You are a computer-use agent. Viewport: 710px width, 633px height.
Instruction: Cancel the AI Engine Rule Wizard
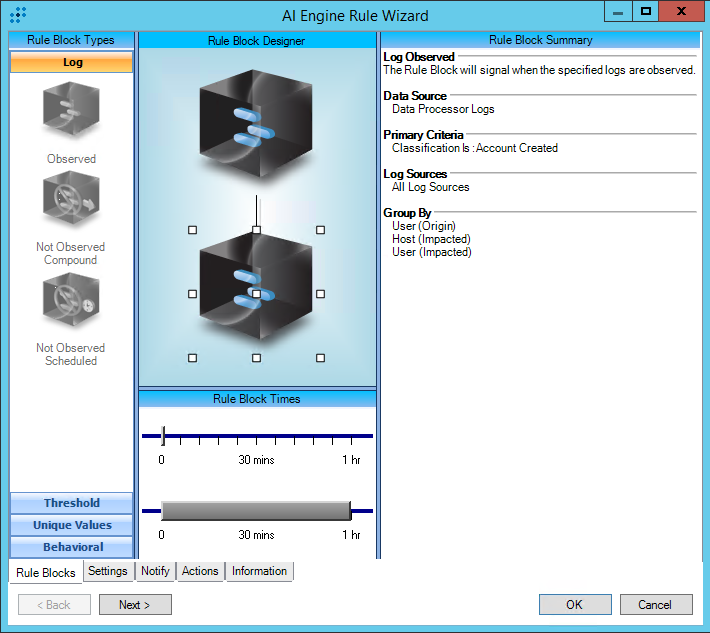pyautogui.click(x=655, y=604)
